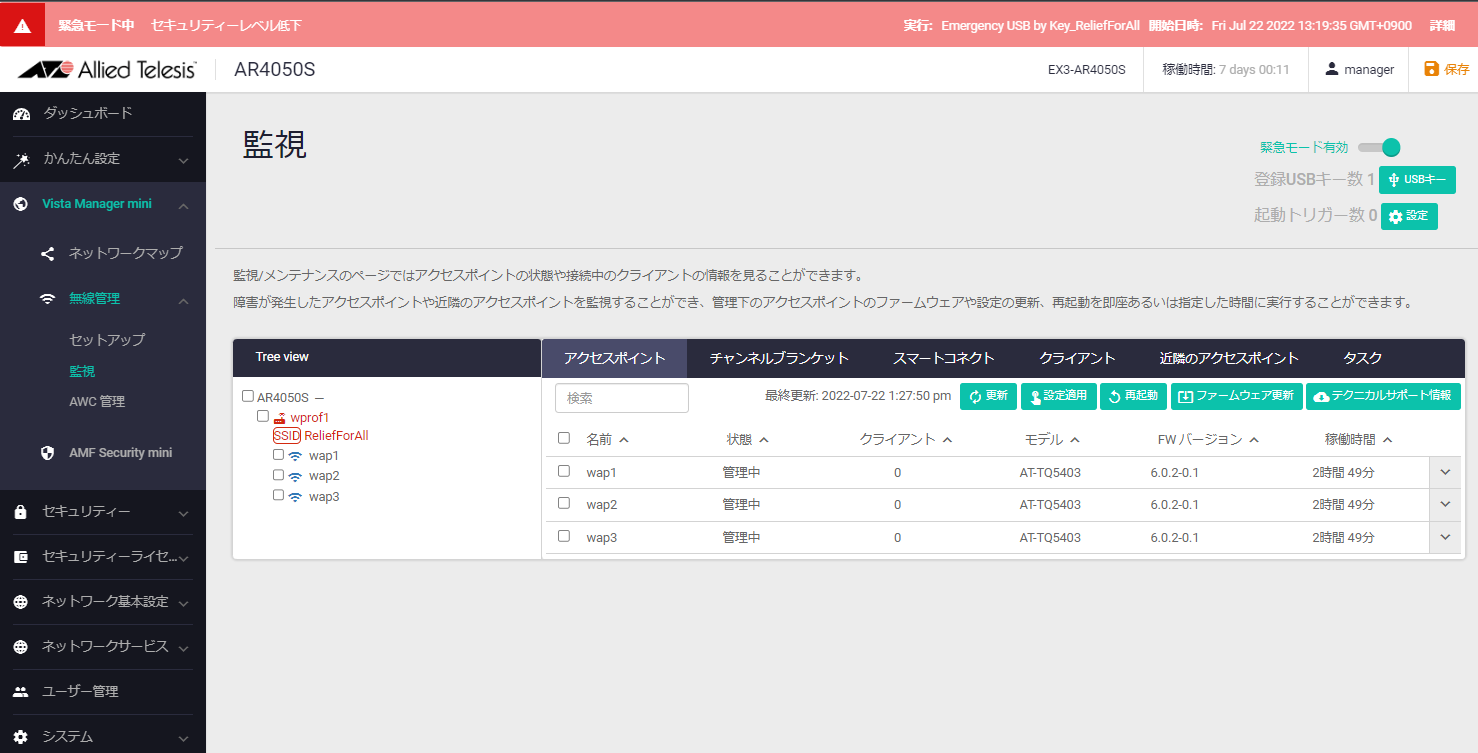Disable the emergency mode toggle switch
Viewport: 1478px width, 753px height.
tap(1380, 147)
